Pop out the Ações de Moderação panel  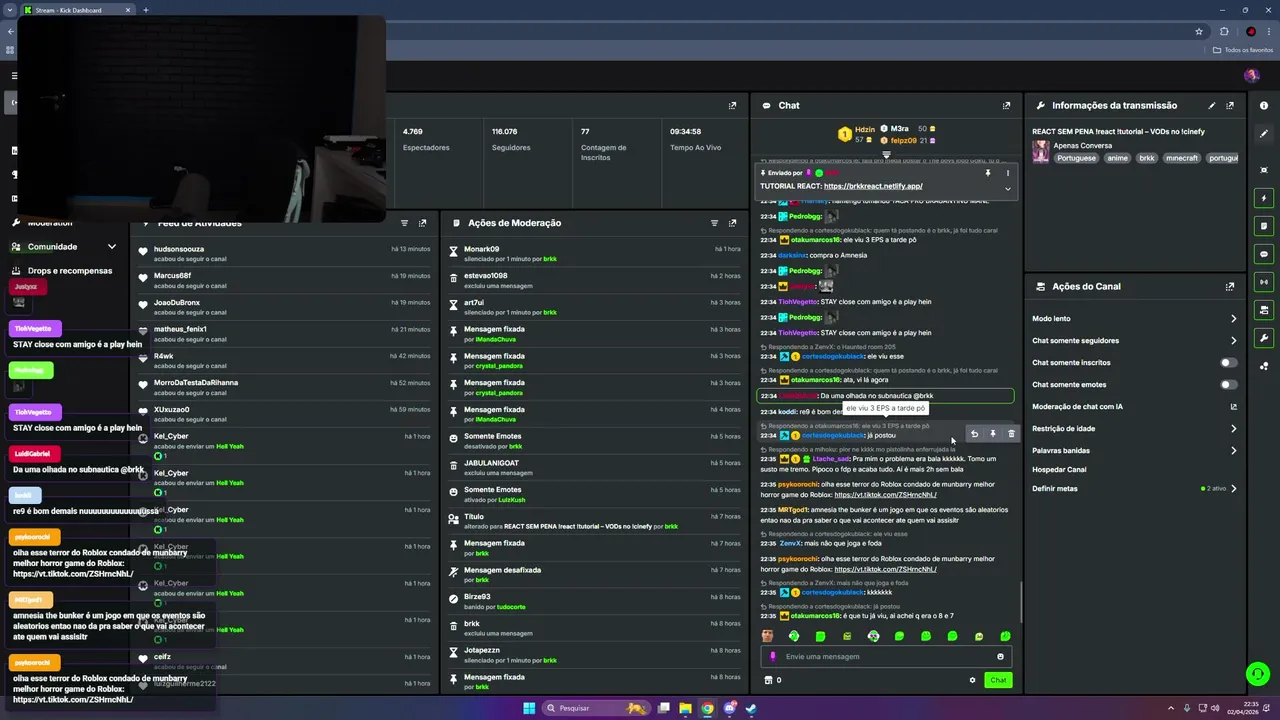coord(732,223)
